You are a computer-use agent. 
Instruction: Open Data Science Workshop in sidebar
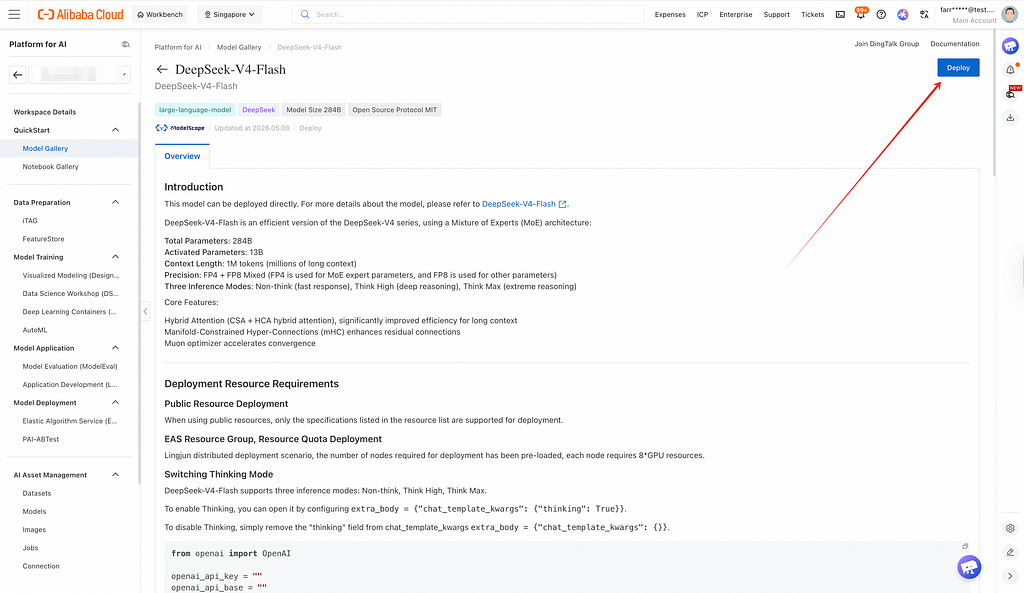click(x=70, y=294)
